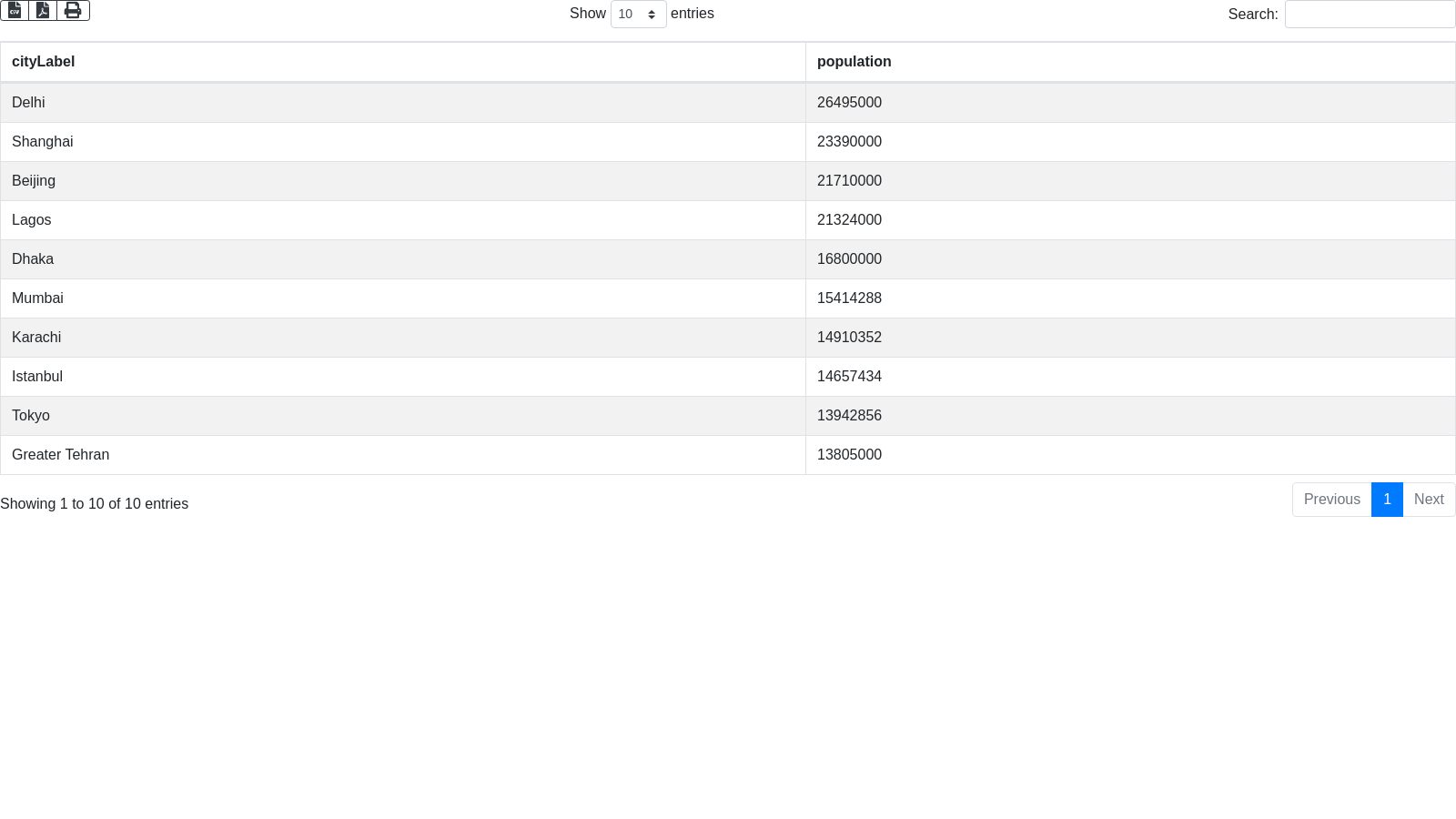Click the print table icon
Viewport: 1456px width, 819px height.
73,11
